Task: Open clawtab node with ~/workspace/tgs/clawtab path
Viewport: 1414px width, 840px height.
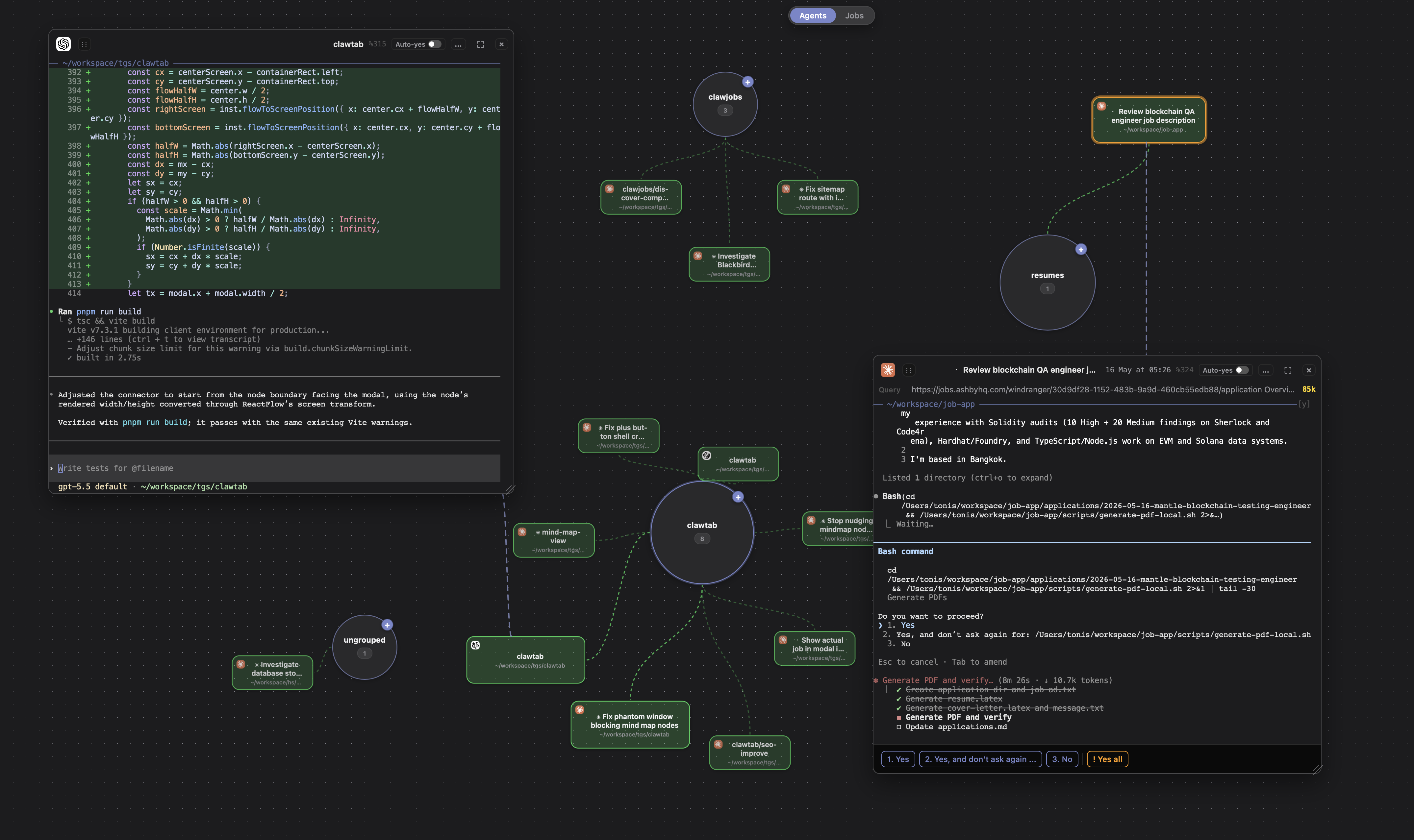Action: tap(525, 660)
